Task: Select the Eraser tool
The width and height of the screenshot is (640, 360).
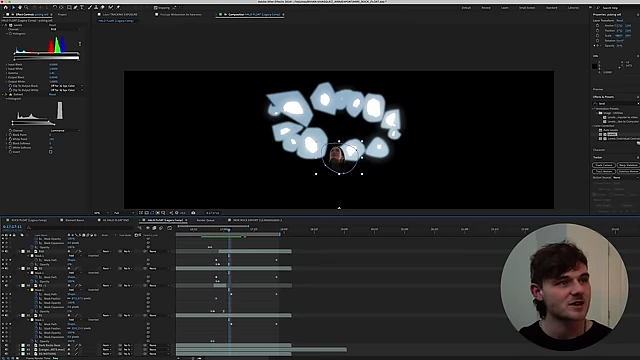Action: [102, 7]
